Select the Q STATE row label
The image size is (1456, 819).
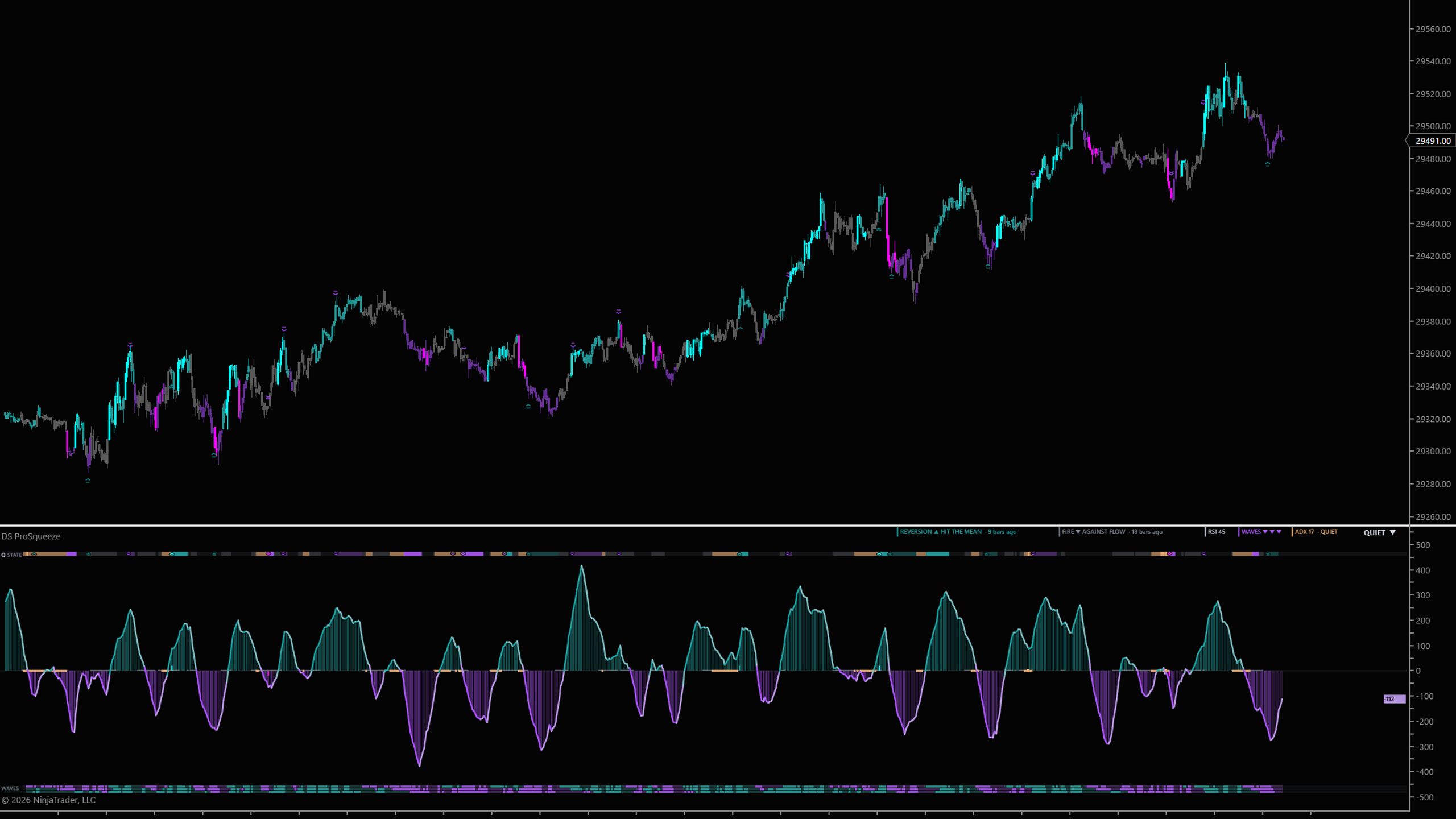[11, 555]
